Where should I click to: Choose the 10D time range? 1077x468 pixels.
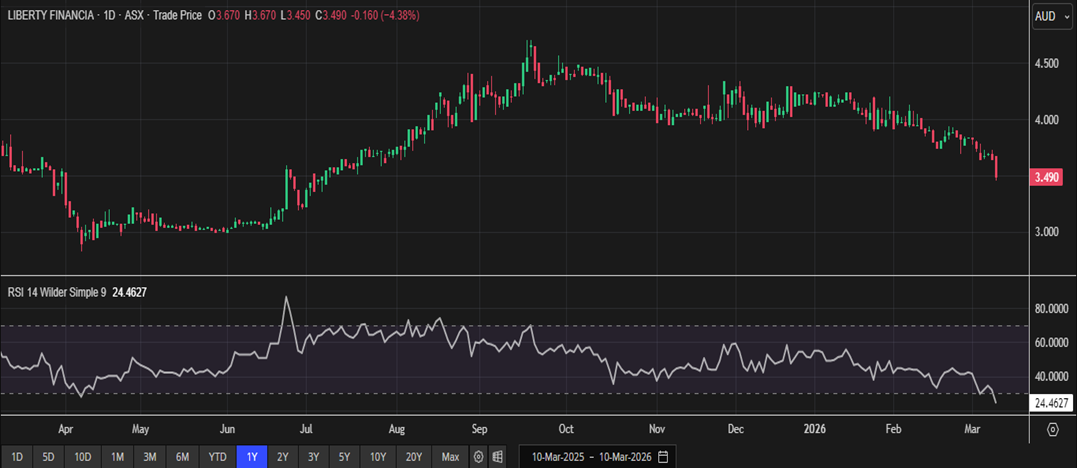(82, 457)
